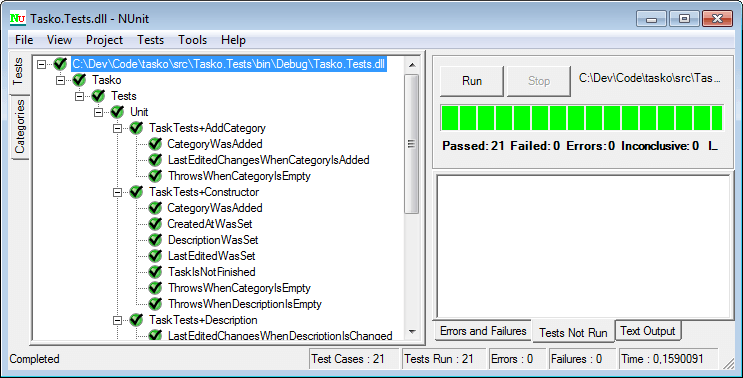Click passed icon of ThrowsWhenCategoryIsEmpty under AddCategory
Image resolution: width=743 pixels, height=378 pixels.
tap(155, 176)
